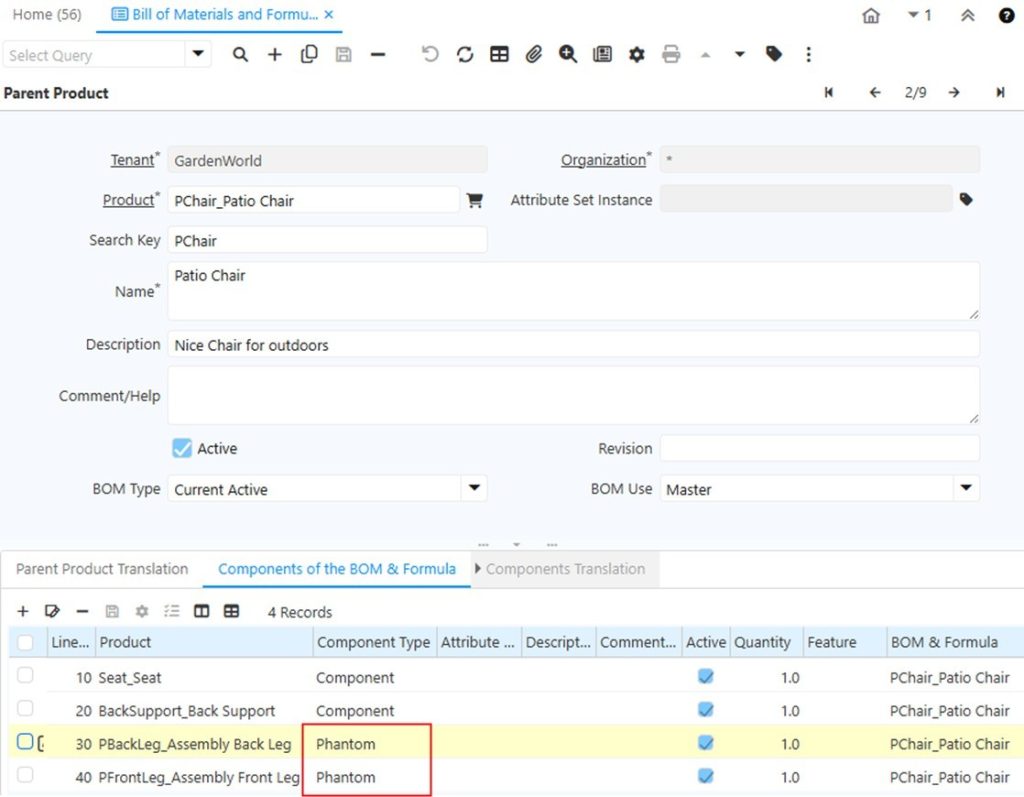Uncheck Active for BackSupport_Back Support row
1024x797 pixels.
705,710
